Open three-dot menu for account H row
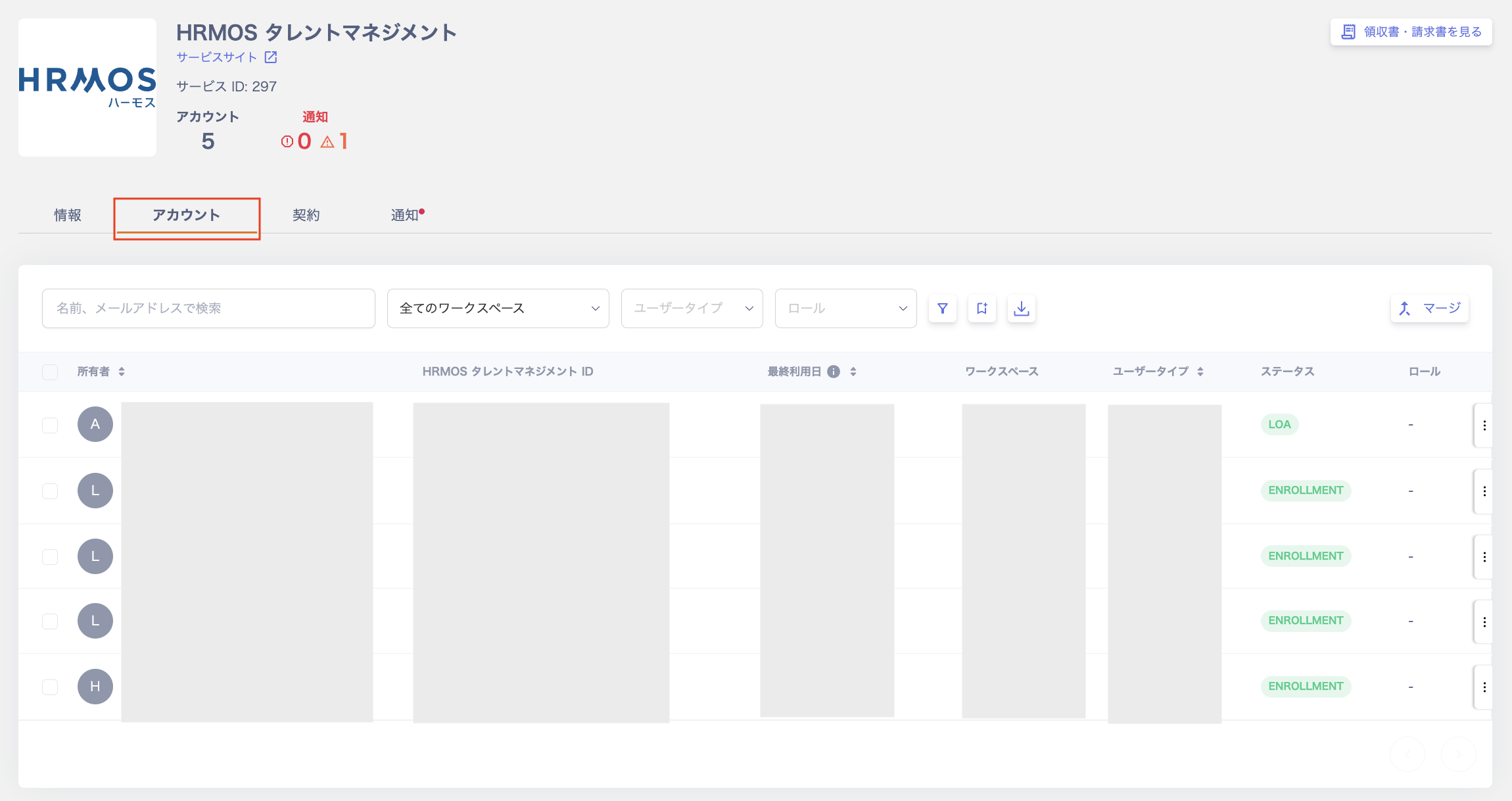The height and width of the screenshot is (801, 1512). pyautogui.click(x=1484, y=687)
